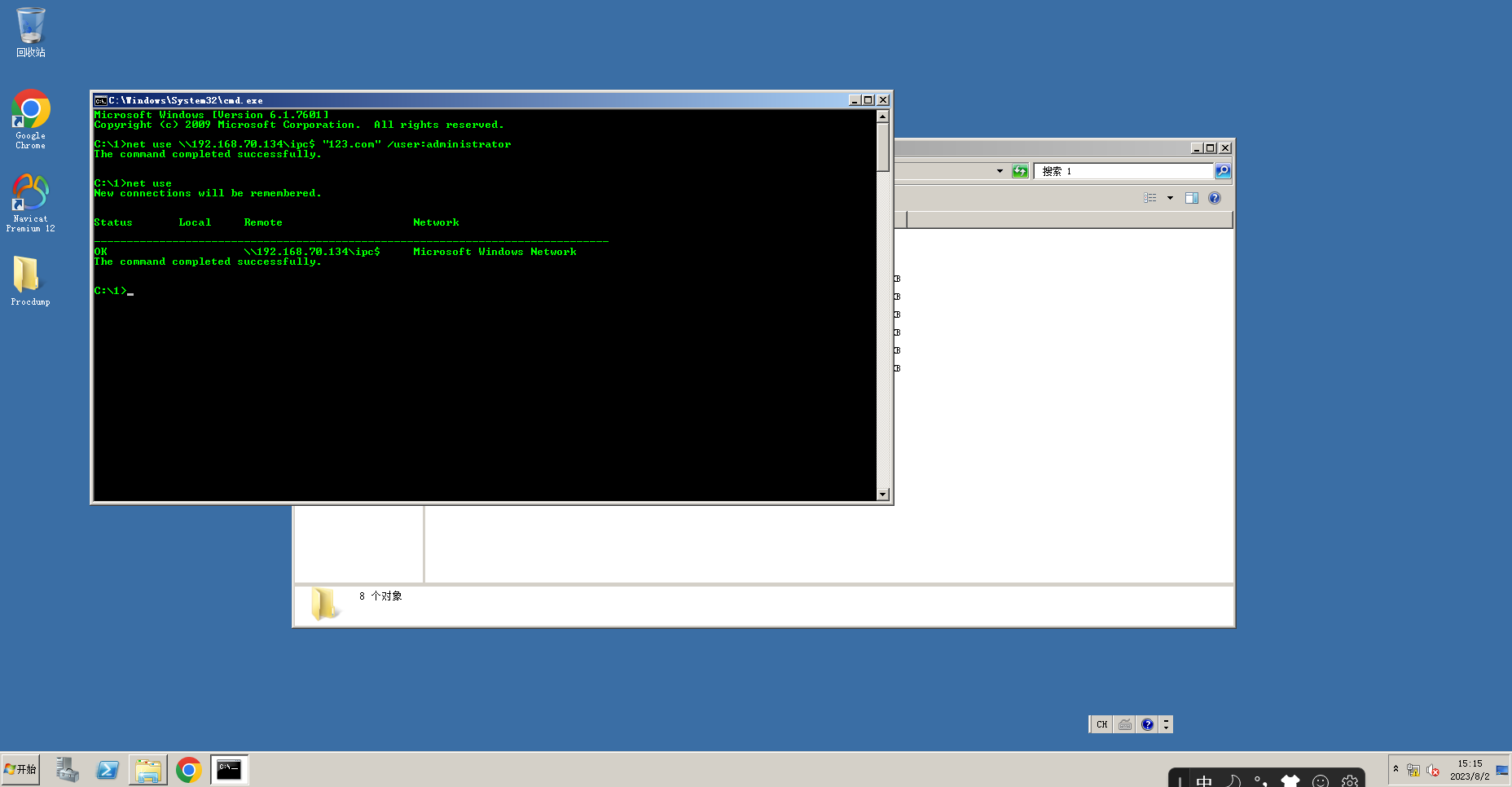Screen dimensions: 1512x787
Task: Click the network status icon in the tray
Action: [1415, 771]
